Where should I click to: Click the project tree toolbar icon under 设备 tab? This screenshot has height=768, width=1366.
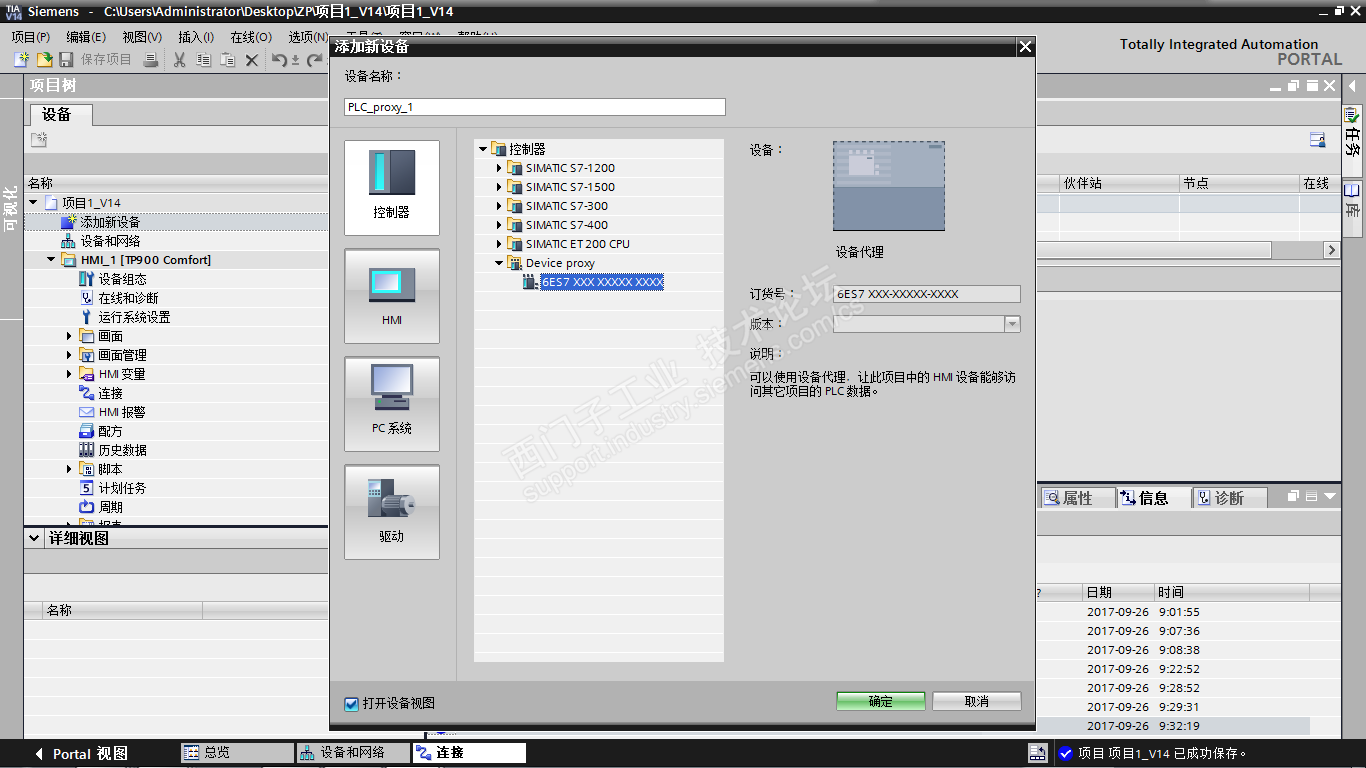(x=39, y=140)
